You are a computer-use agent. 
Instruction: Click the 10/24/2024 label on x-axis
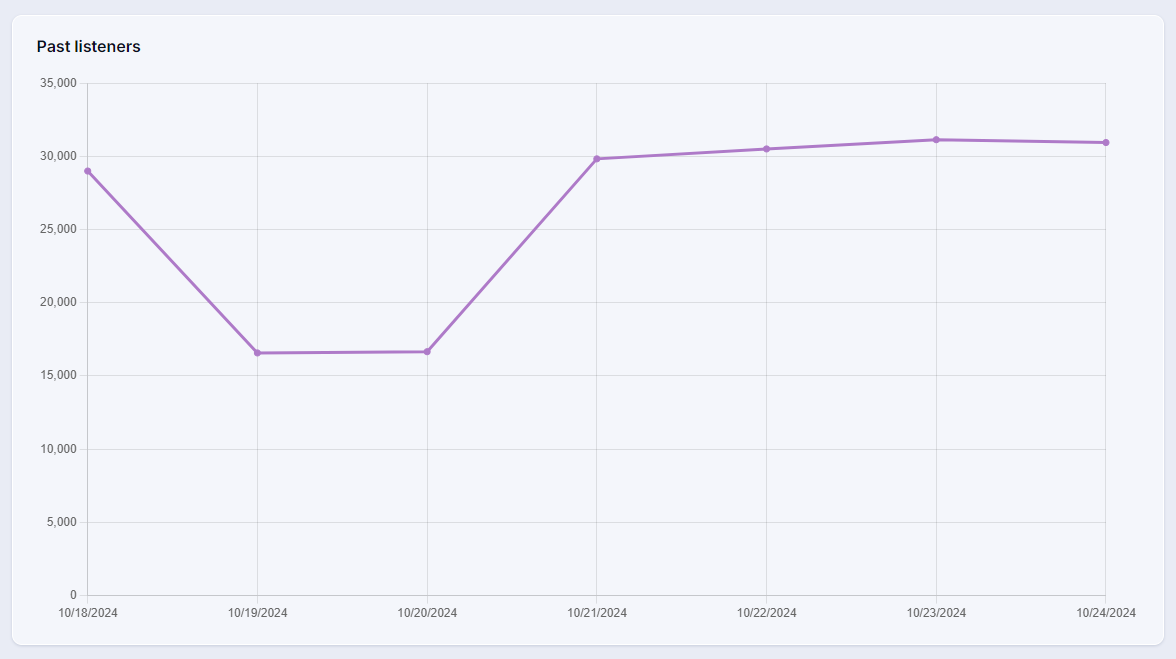coord(1105,613)
